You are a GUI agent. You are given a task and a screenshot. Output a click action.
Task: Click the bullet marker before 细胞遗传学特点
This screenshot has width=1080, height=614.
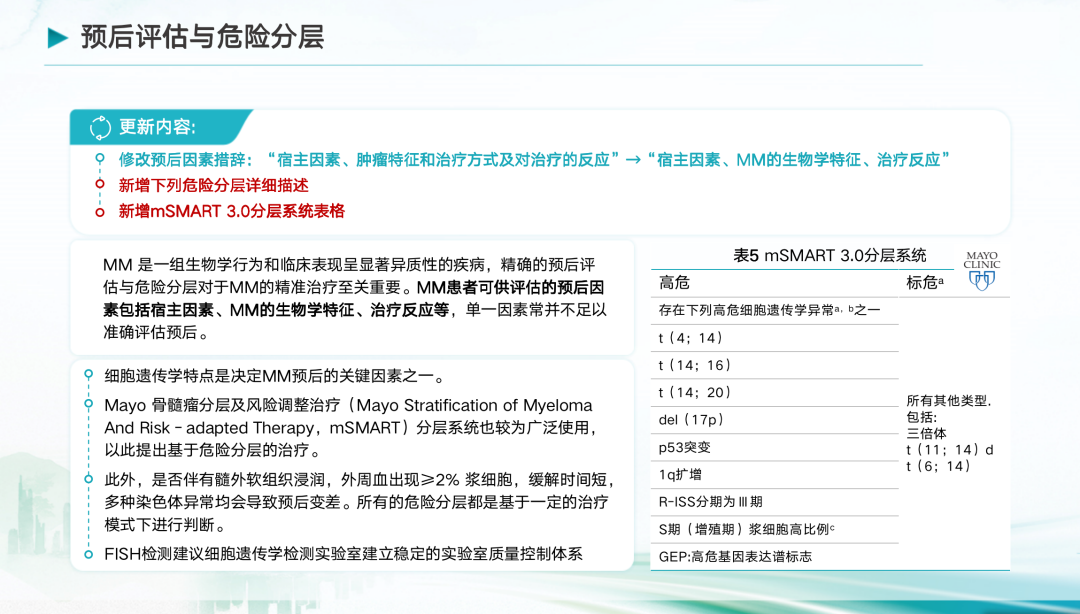click(x=89, y=377)
